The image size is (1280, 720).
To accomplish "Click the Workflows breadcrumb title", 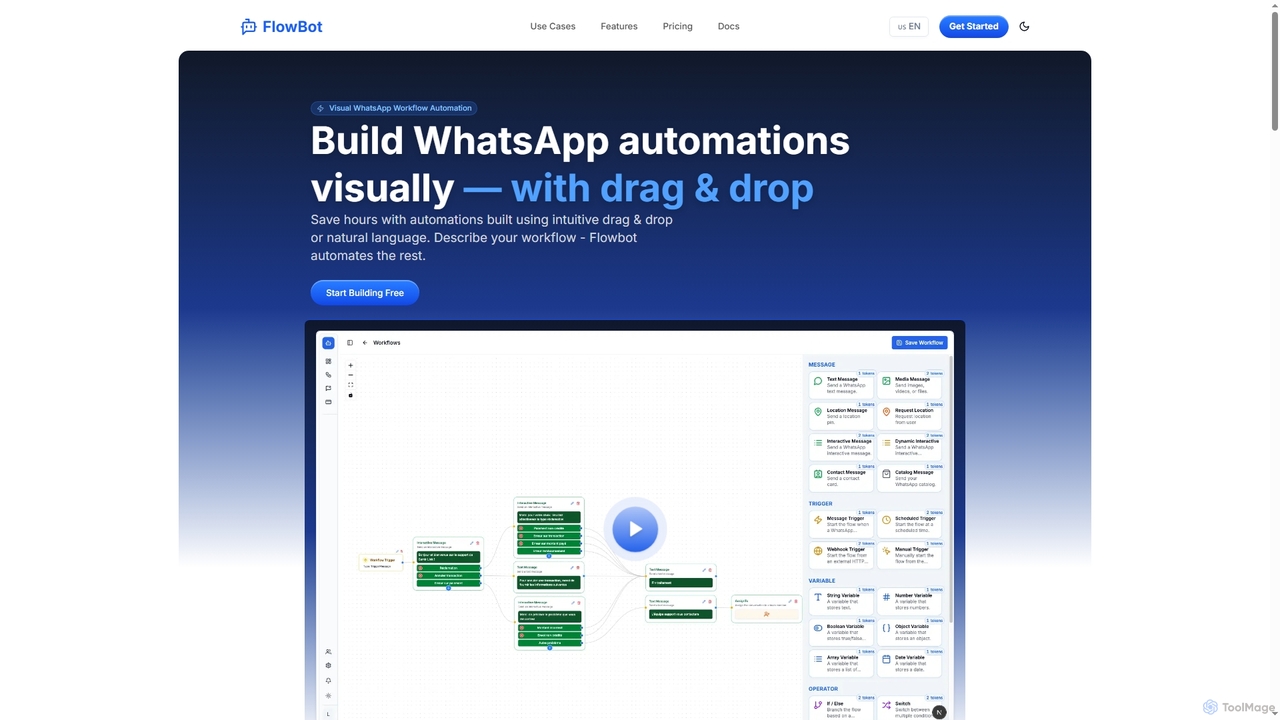I will [x=387, y=343].
